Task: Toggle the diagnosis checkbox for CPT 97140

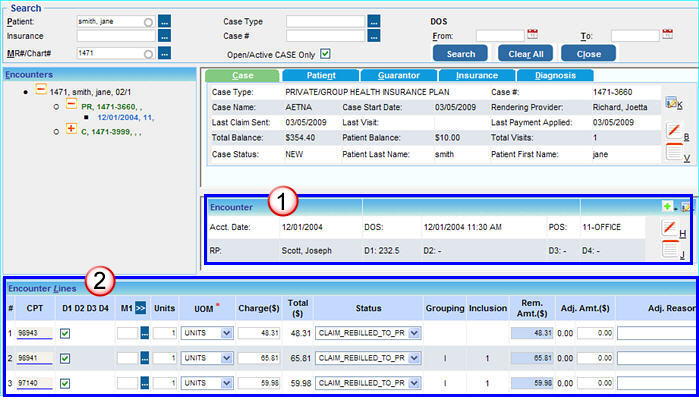Action: (x=66, y=382)
